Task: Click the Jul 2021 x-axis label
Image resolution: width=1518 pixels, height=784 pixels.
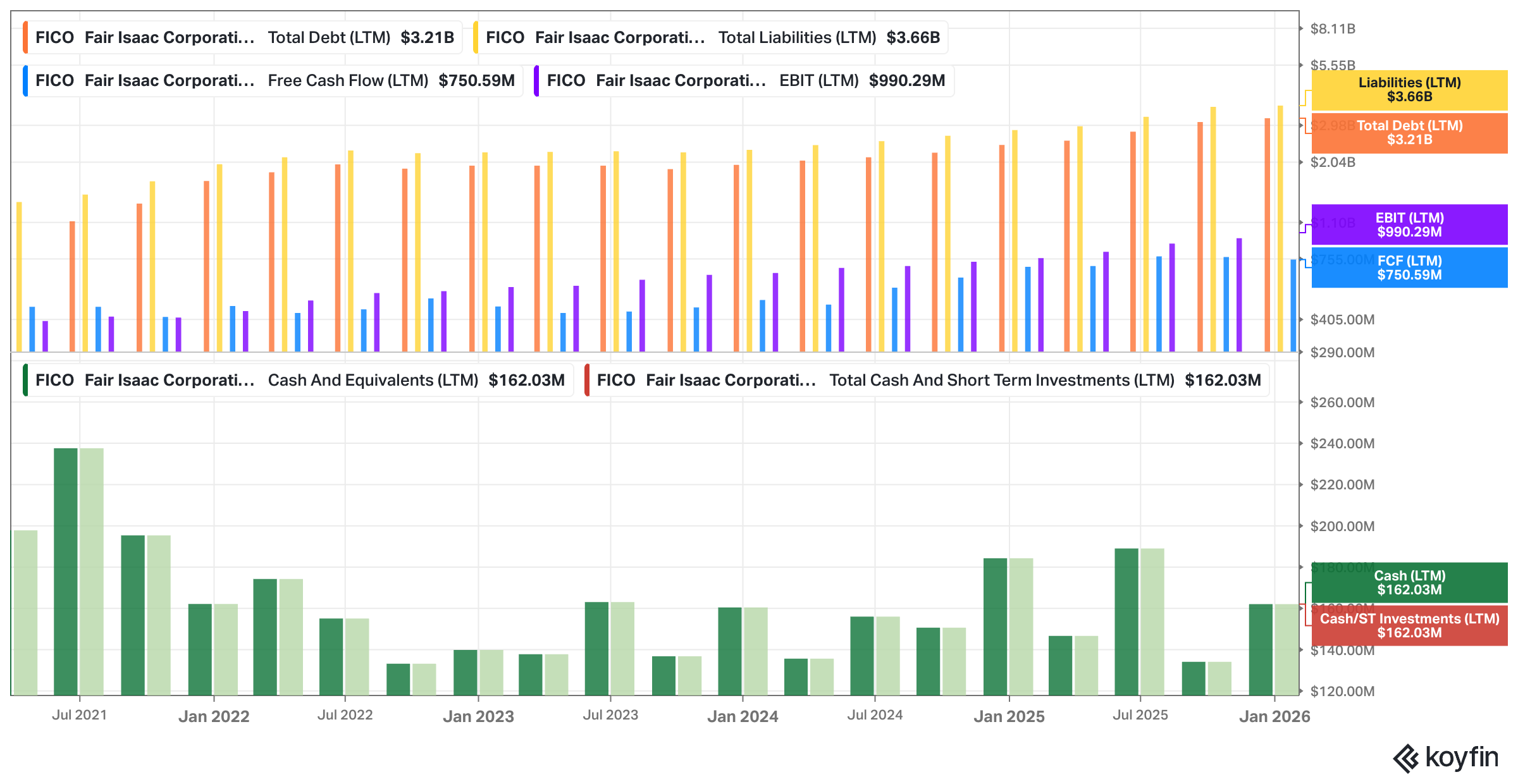Action: (80, 715)
